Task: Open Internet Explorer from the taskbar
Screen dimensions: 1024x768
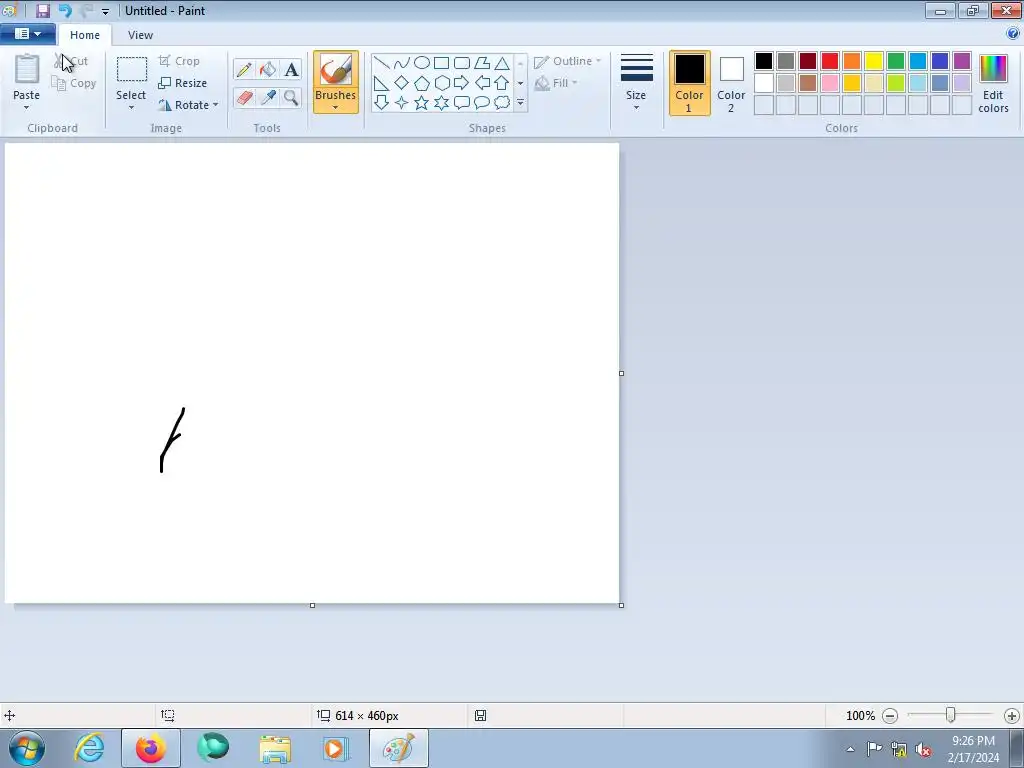Action: (x=89, y=748)
